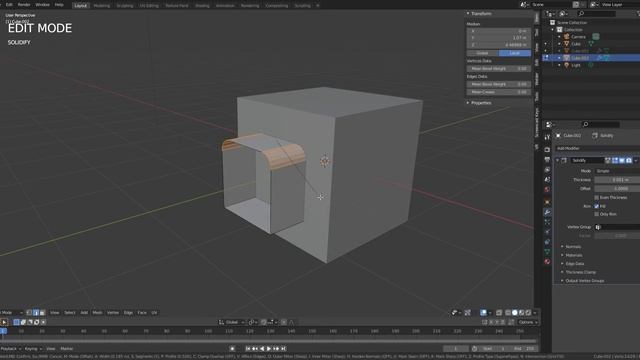Viewport: 640px width, 360px height.
Task: Open the Object properties orange square tab
Action: 547,202
